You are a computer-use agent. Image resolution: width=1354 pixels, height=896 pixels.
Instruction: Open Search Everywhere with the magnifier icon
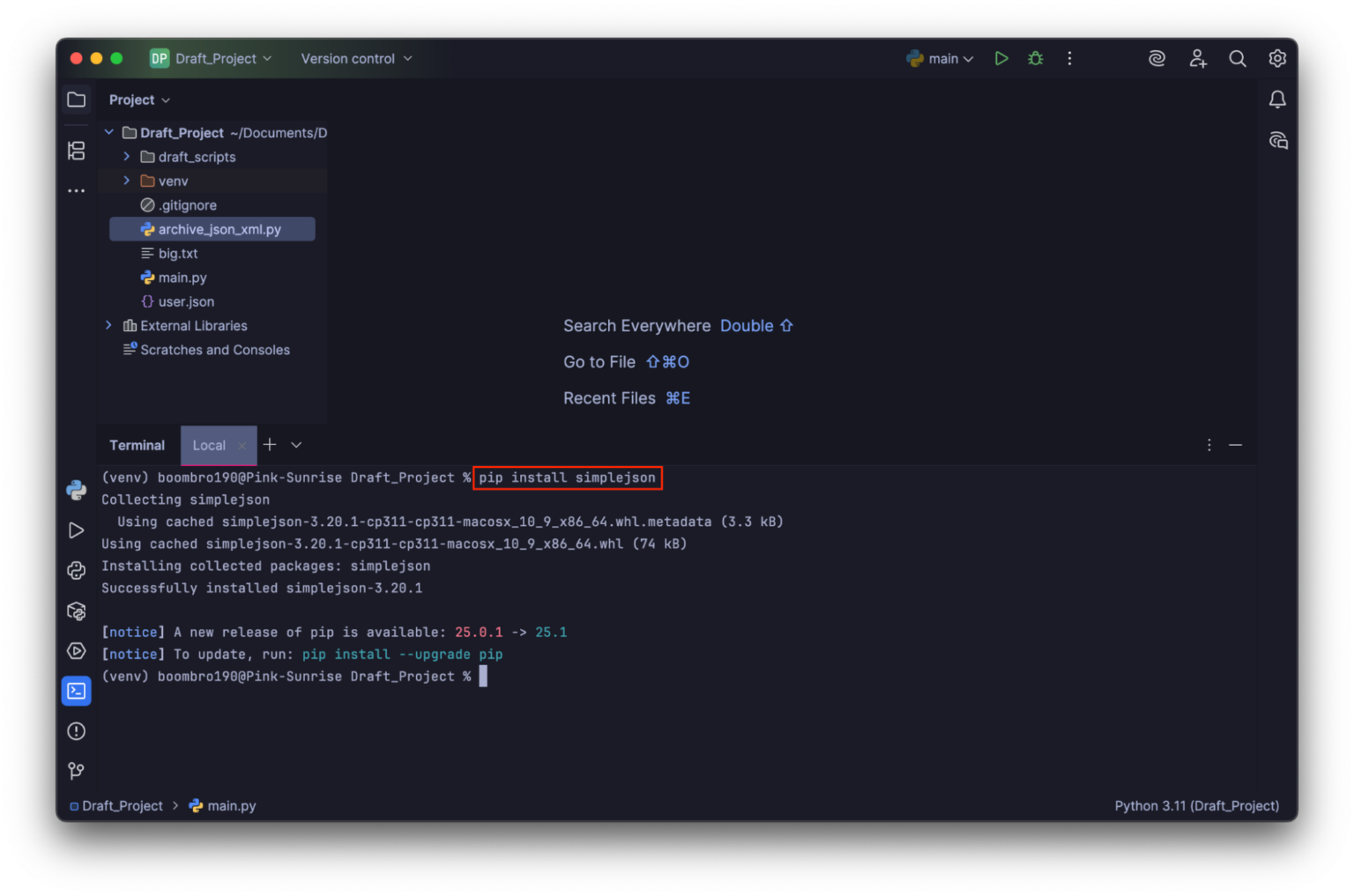pyautogui.click(x=1238, y=58)
